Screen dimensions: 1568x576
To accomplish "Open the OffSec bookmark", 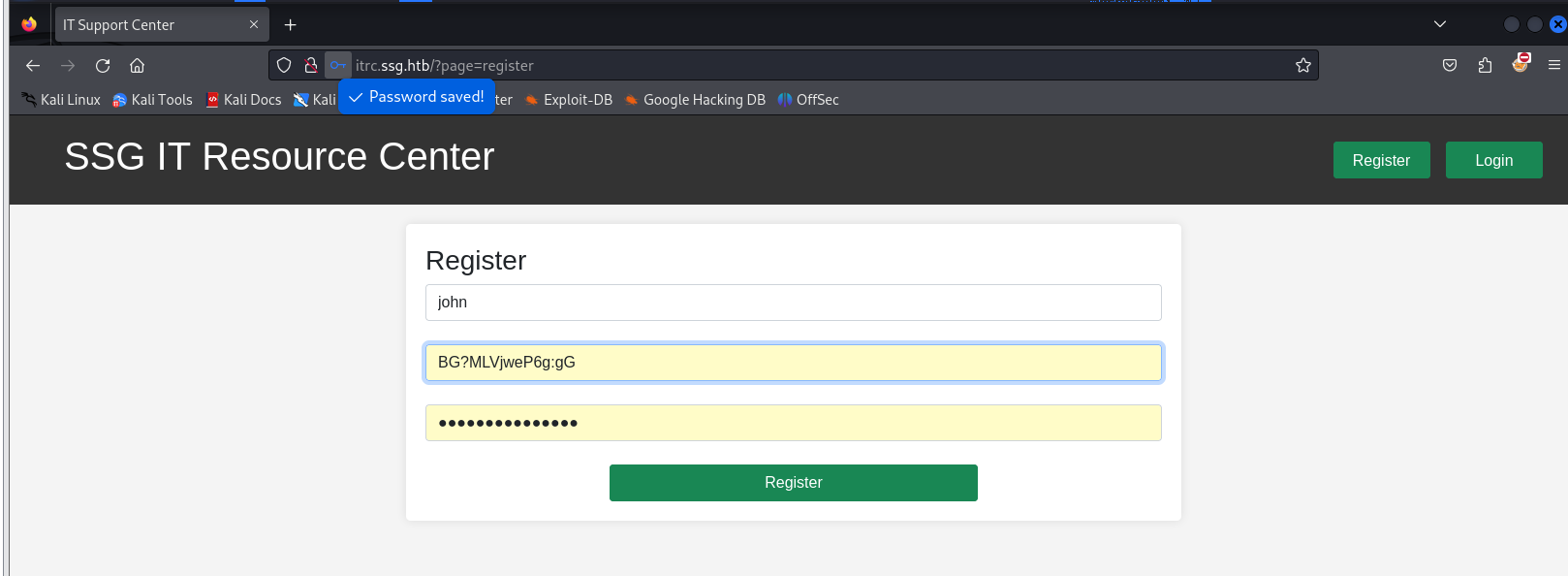I will (808, 100).
